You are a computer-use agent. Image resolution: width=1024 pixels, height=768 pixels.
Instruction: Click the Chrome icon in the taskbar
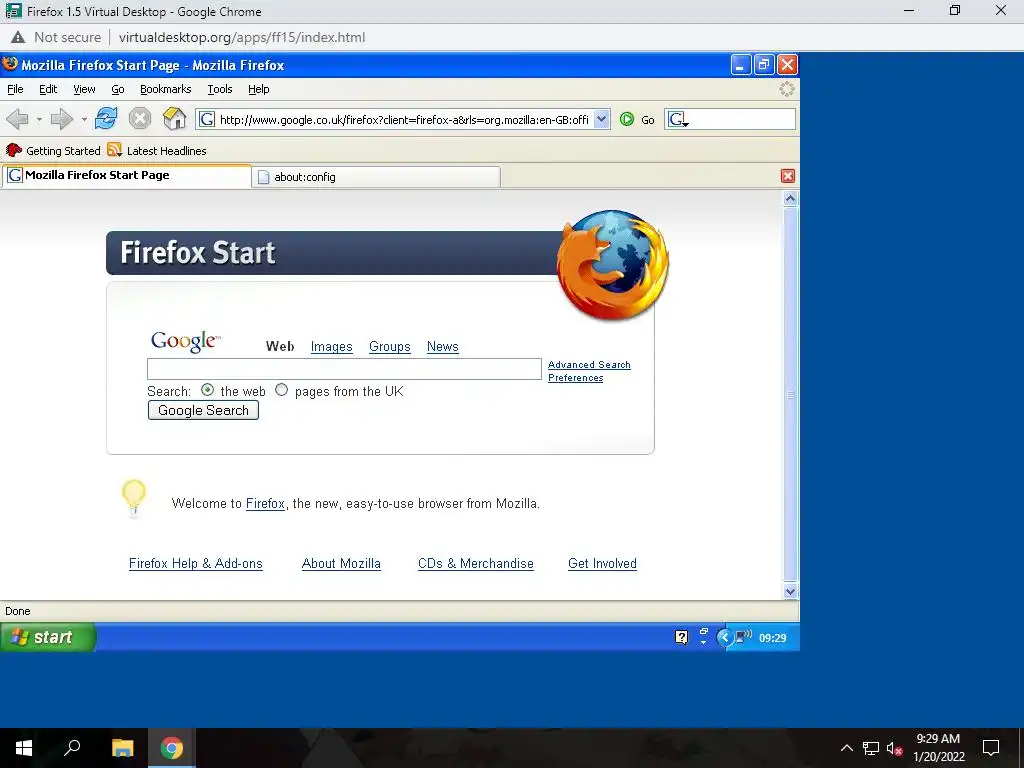tap(172, 748)
